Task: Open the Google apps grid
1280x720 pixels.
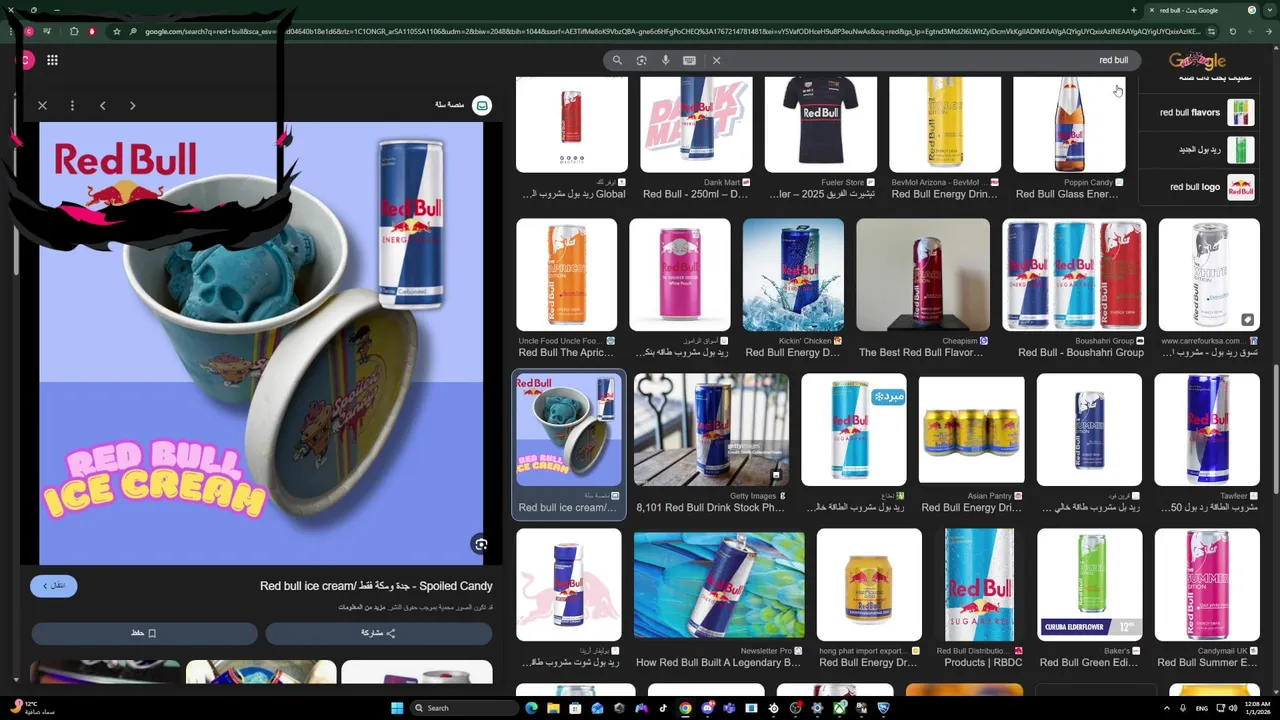Action: 52,60
